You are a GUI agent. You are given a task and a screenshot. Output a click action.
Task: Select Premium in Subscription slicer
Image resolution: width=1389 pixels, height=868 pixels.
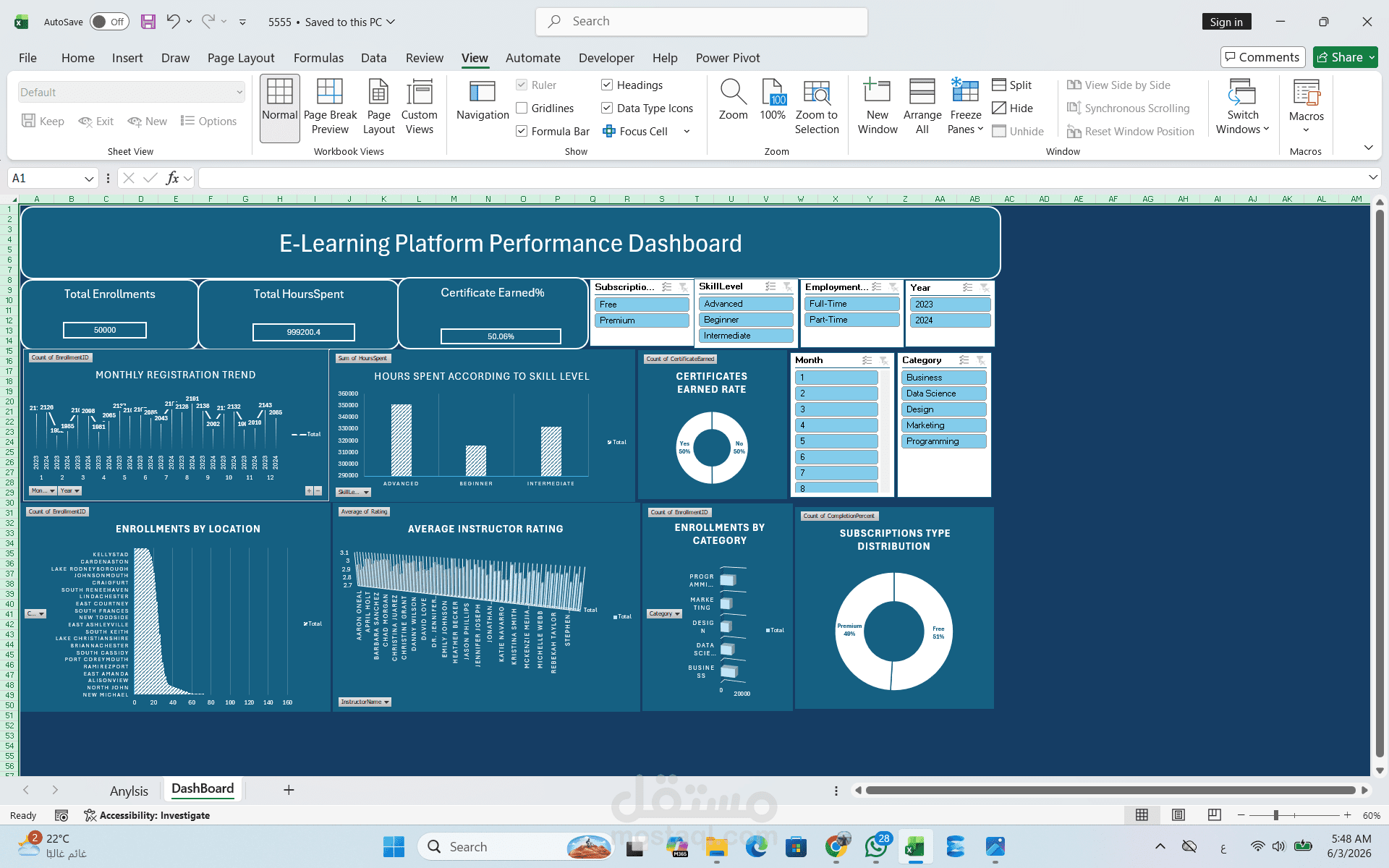[x=642, y=320]
